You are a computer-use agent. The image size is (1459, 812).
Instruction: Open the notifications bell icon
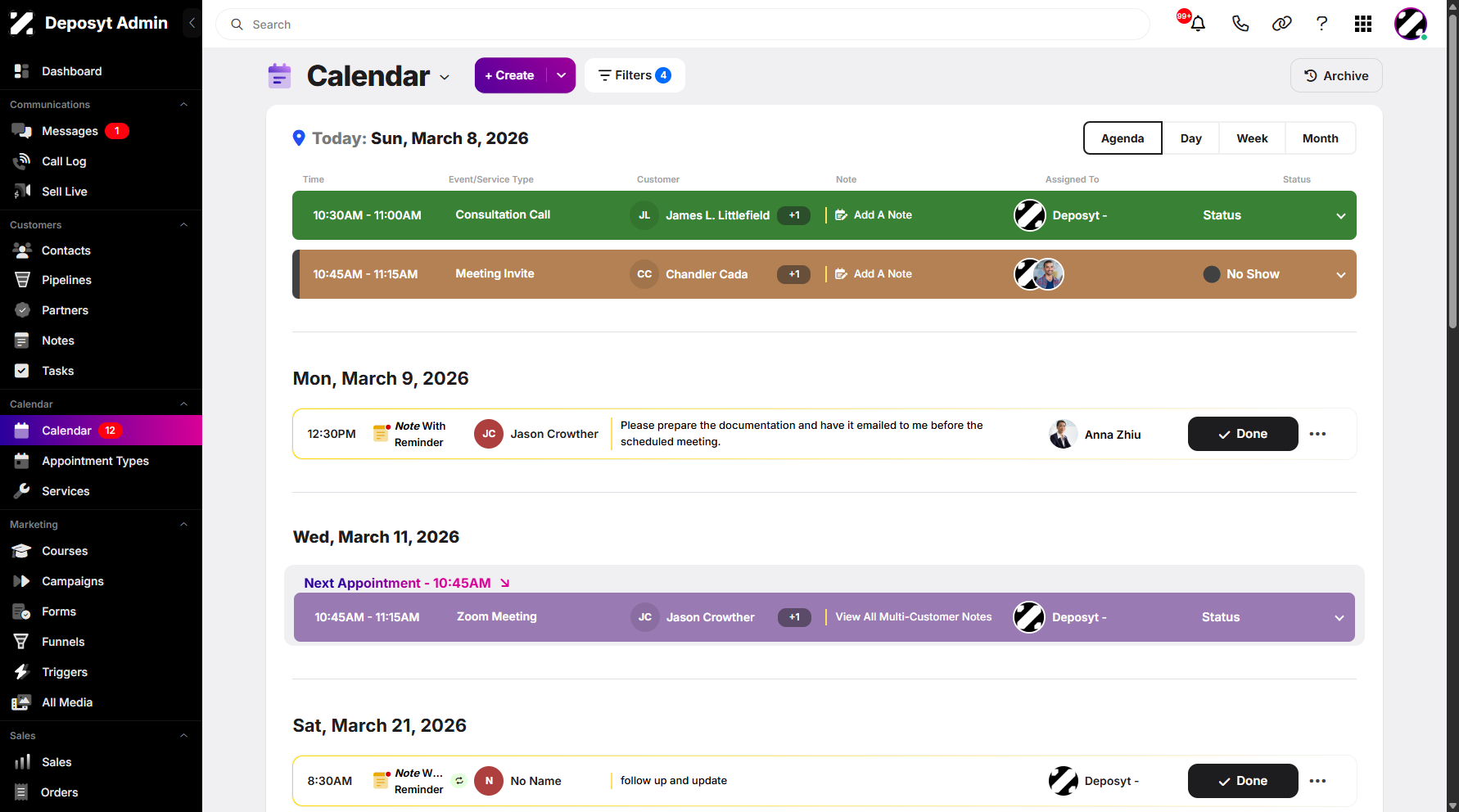click(1198, 24)
